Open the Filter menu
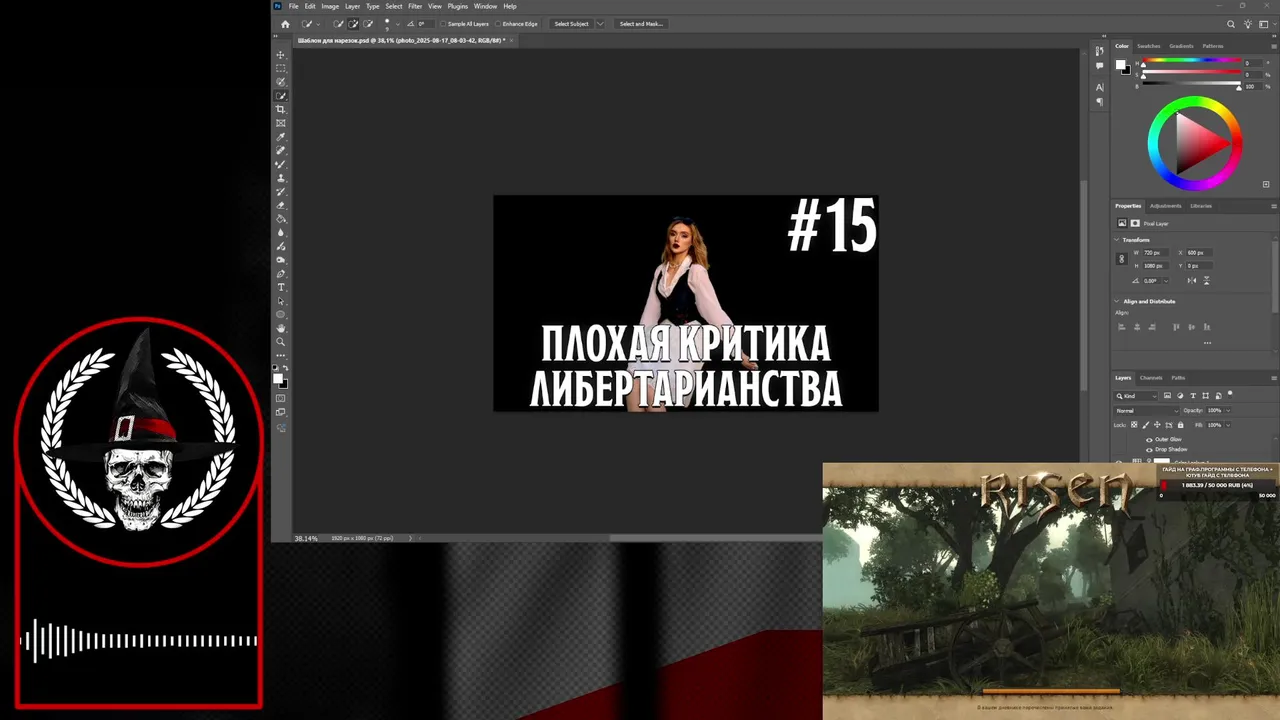The image size is (1280, 720). (x=415, y=6)
